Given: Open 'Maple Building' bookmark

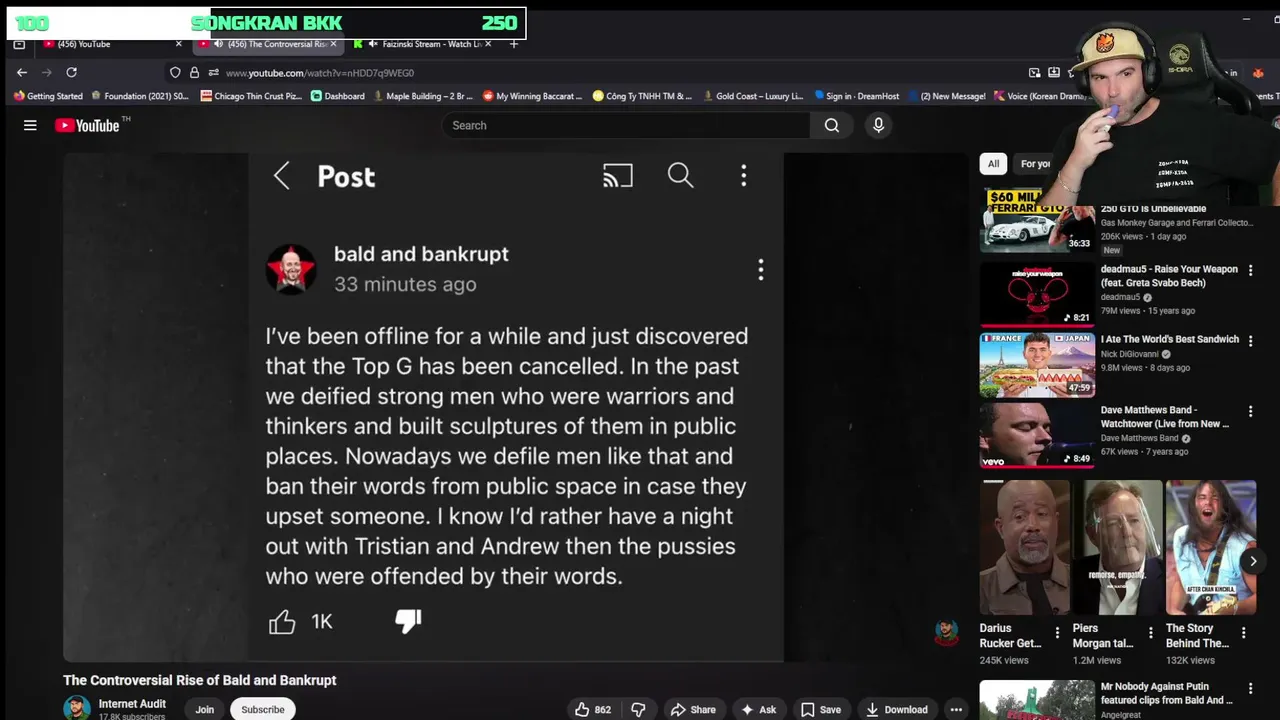Looking at the screenshot, I should 422,96.
